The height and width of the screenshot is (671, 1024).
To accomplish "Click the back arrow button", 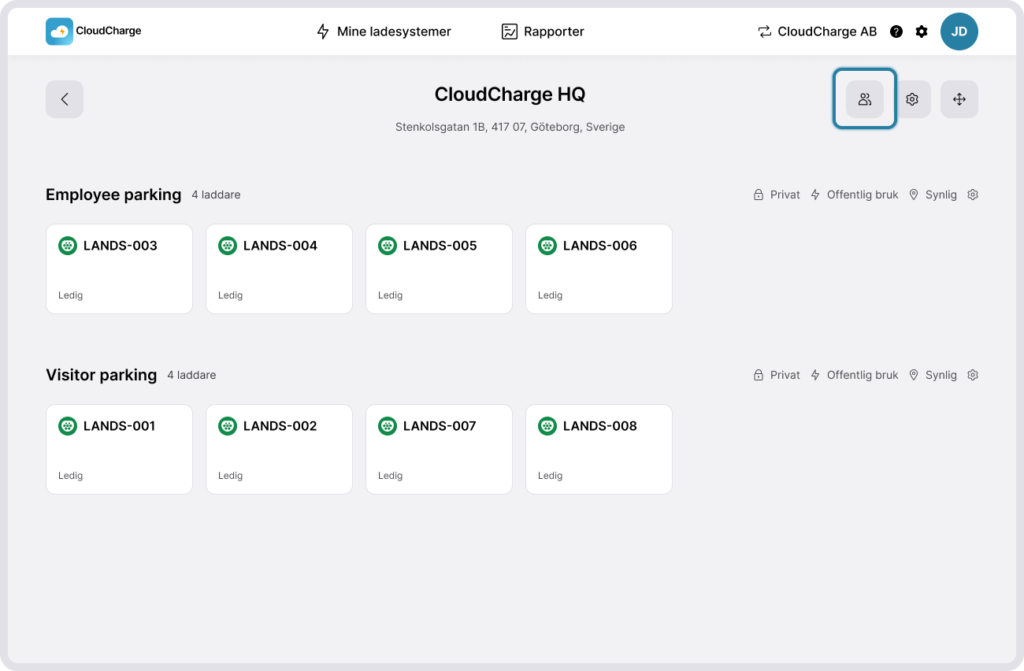I will (x=64, y=99).
